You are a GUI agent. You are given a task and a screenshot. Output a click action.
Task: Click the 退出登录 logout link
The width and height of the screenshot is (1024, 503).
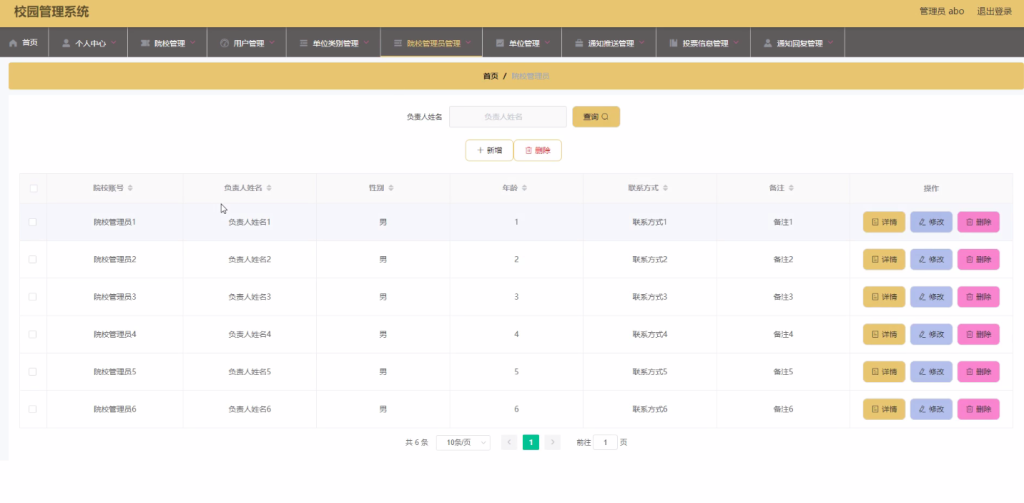(x=994, y=12)
